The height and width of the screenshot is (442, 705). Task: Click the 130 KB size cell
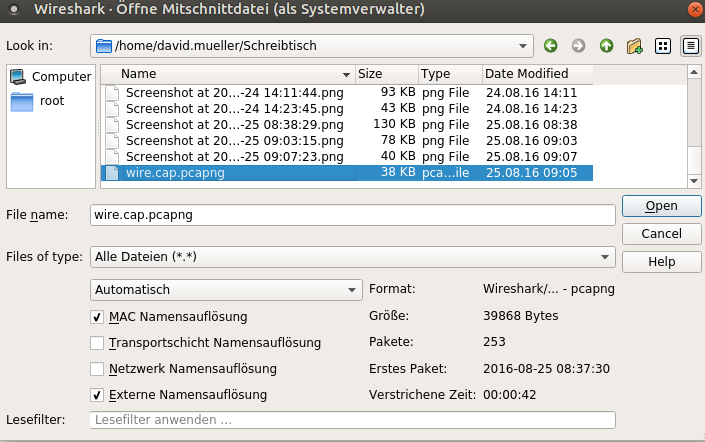click(x=394, y=124)
